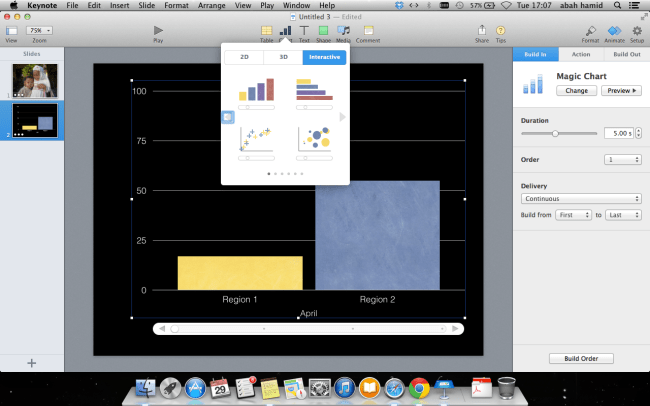Screen dimensions: 650x406
Task: Click the Play button in the toolbar
Action: pyautogui.click(x=158, y=31)
